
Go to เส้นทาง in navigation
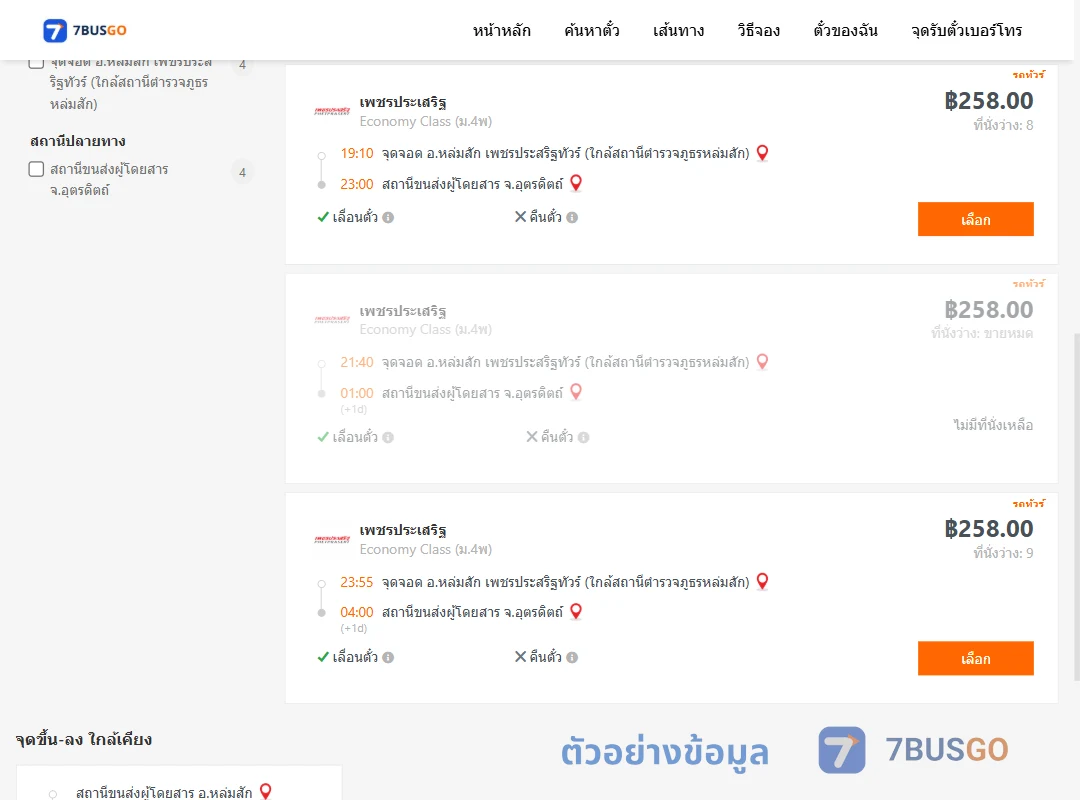click(x=678, y=30)
